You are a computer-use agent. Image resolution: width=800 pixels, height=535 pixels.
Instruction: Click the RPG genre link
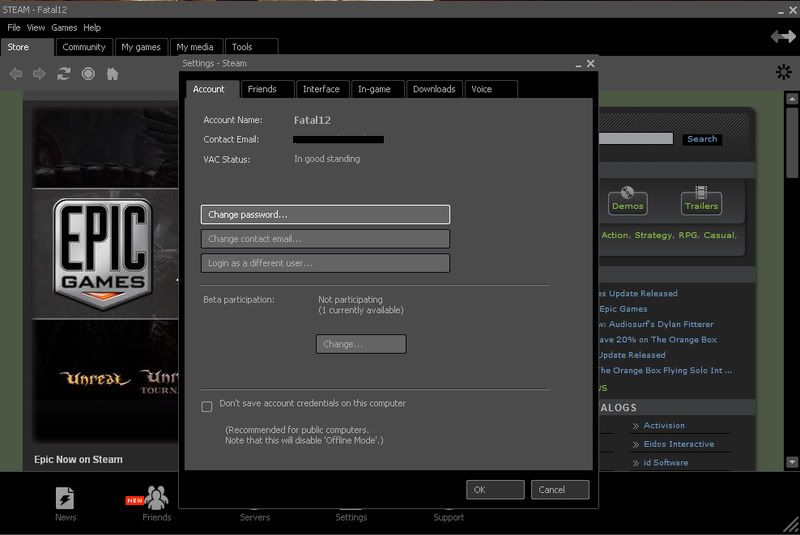(x=688, y=235)
